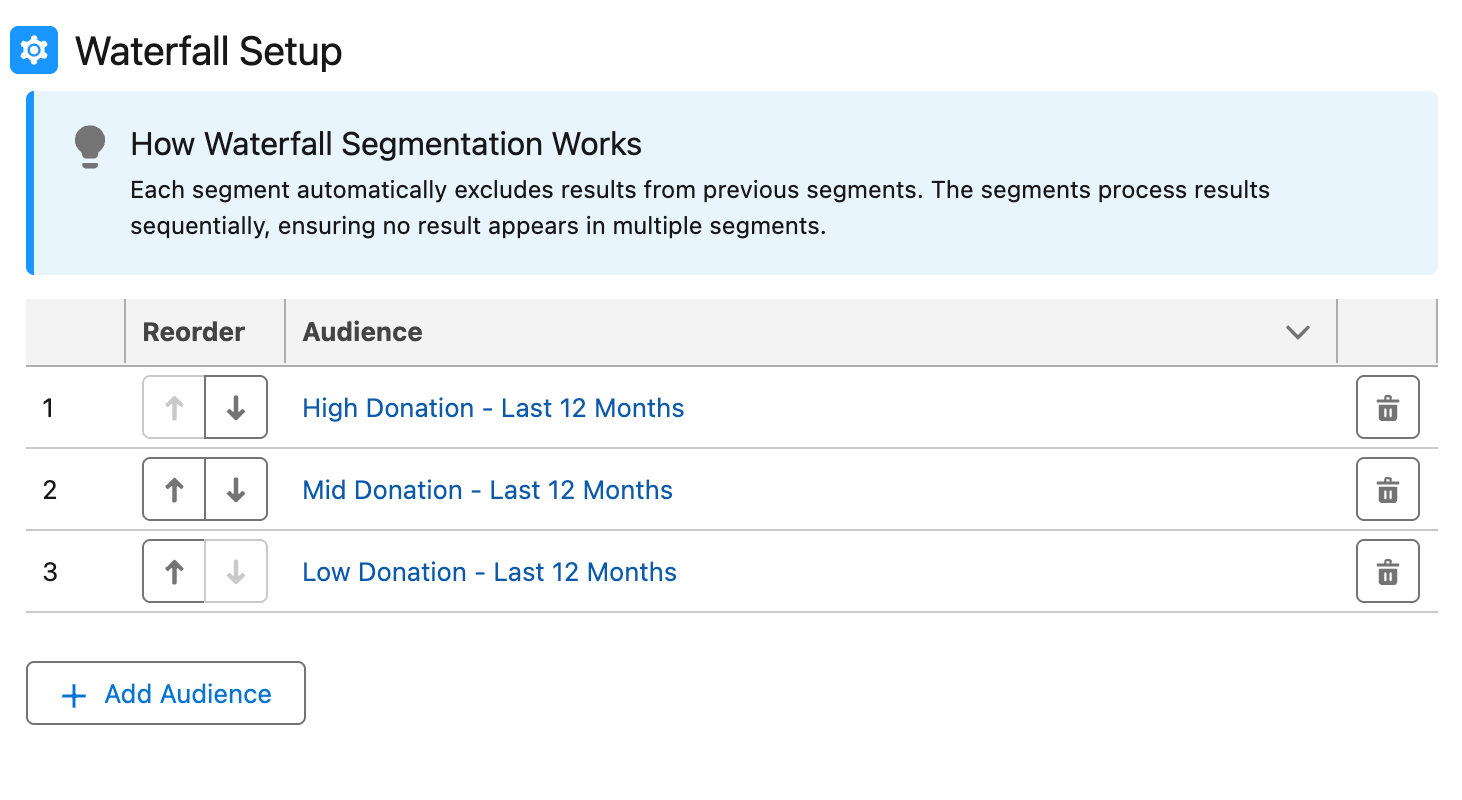Image resolution: width=1462 pixels, height=800 pixels.
Task: Click the Audience column header
Action: pos(363,332)
